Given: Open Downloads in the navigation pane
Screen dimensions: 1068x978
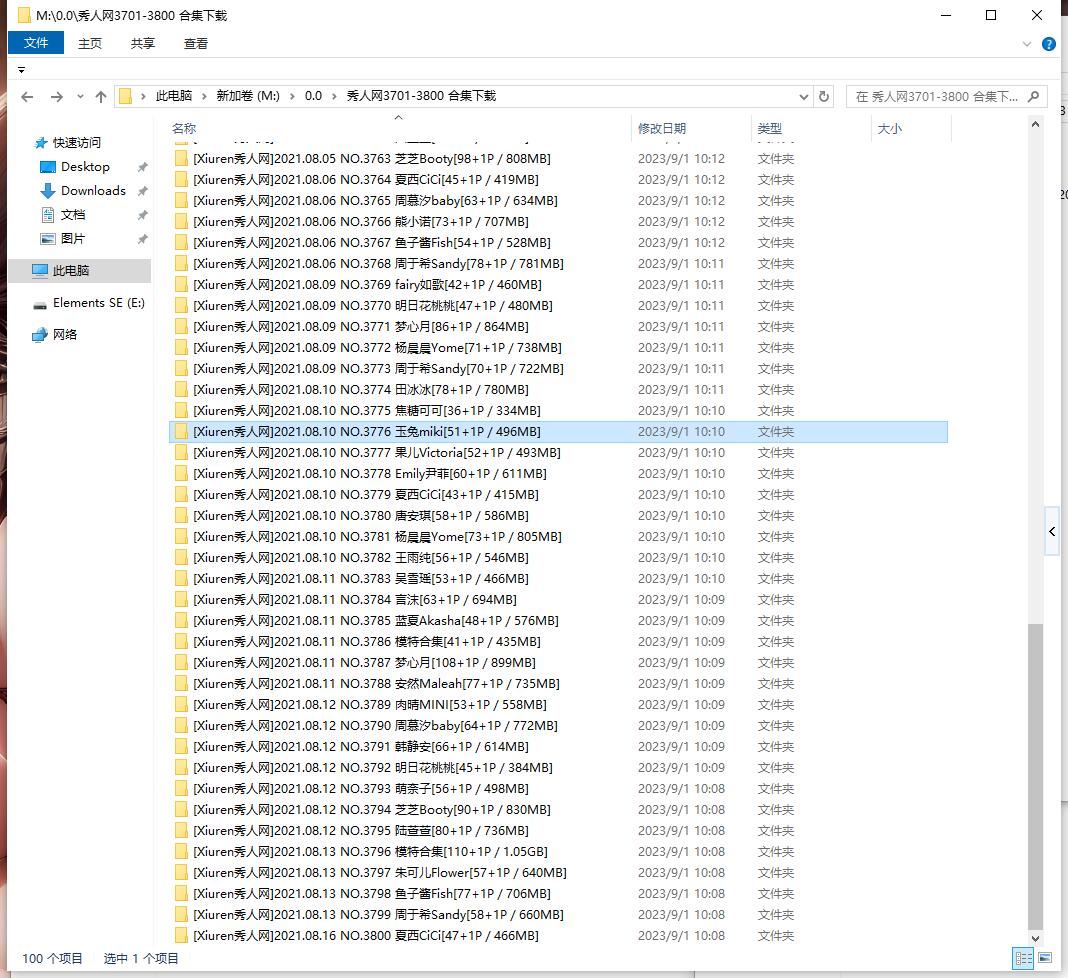Looking at the screenshot, I should click(x=93, y=191).
